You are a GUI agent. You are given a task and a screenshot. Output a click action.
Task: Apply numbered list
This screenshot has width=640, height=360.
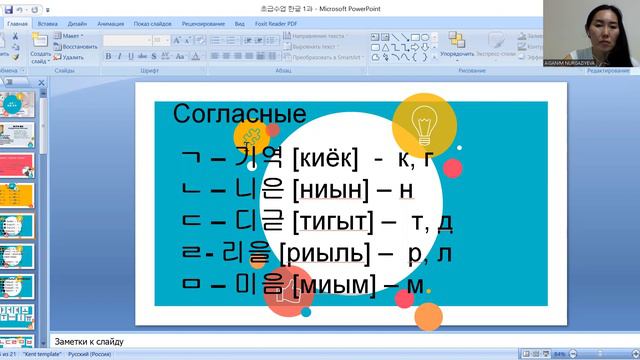tap(231, 40)
